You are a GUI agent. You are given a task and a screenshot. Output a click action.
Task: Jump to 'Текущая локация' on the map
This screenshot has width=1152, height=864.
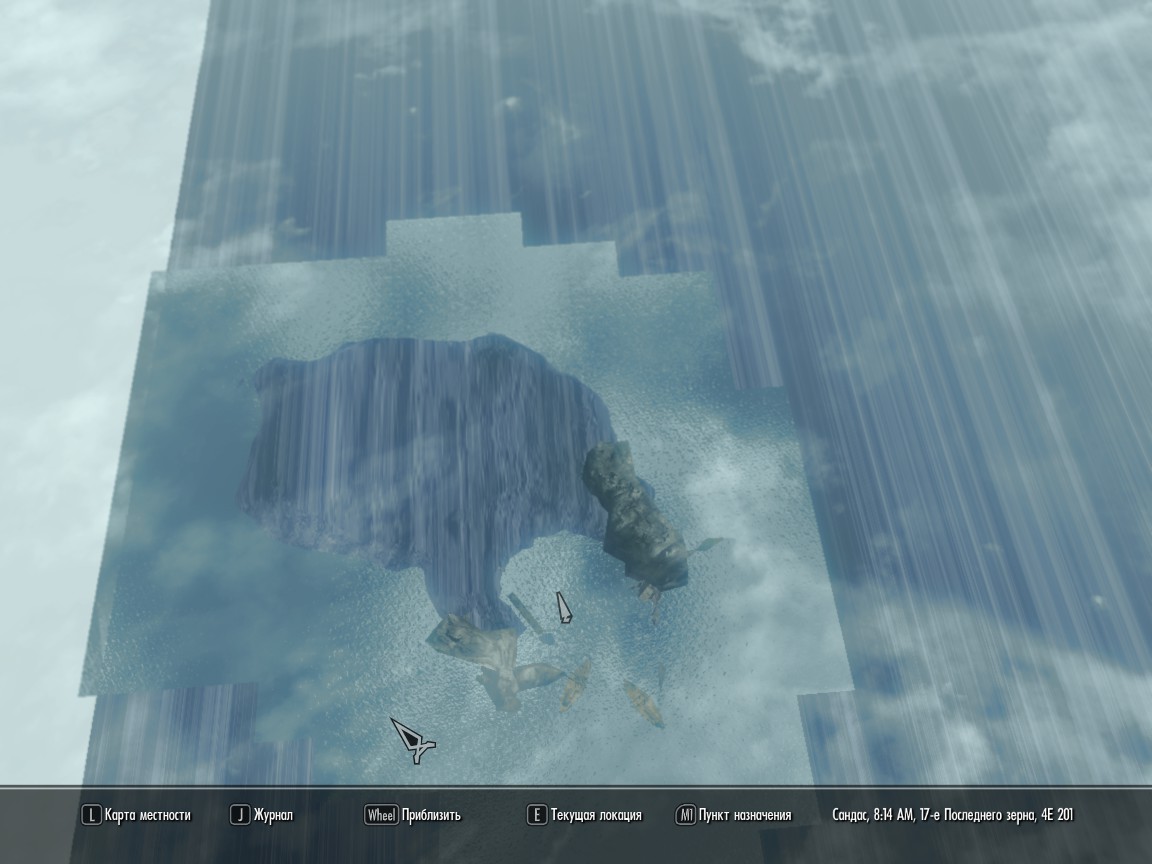(x=596, y=815)
